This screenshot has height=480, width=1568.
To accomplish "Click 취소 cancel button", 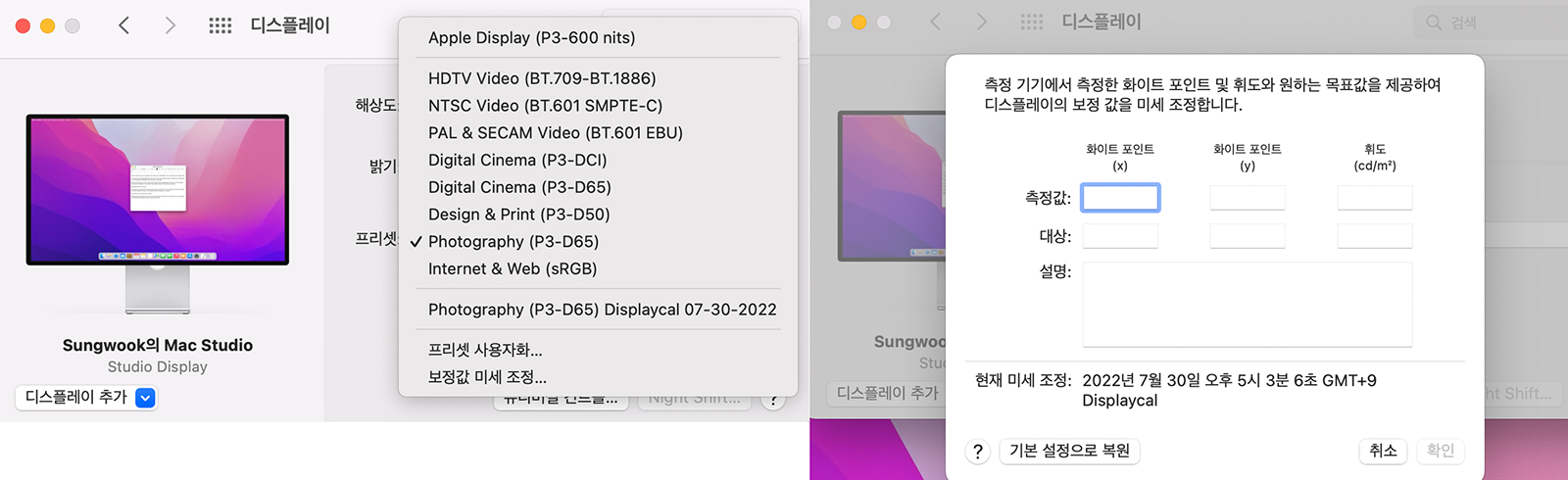I will point(1384,451).
